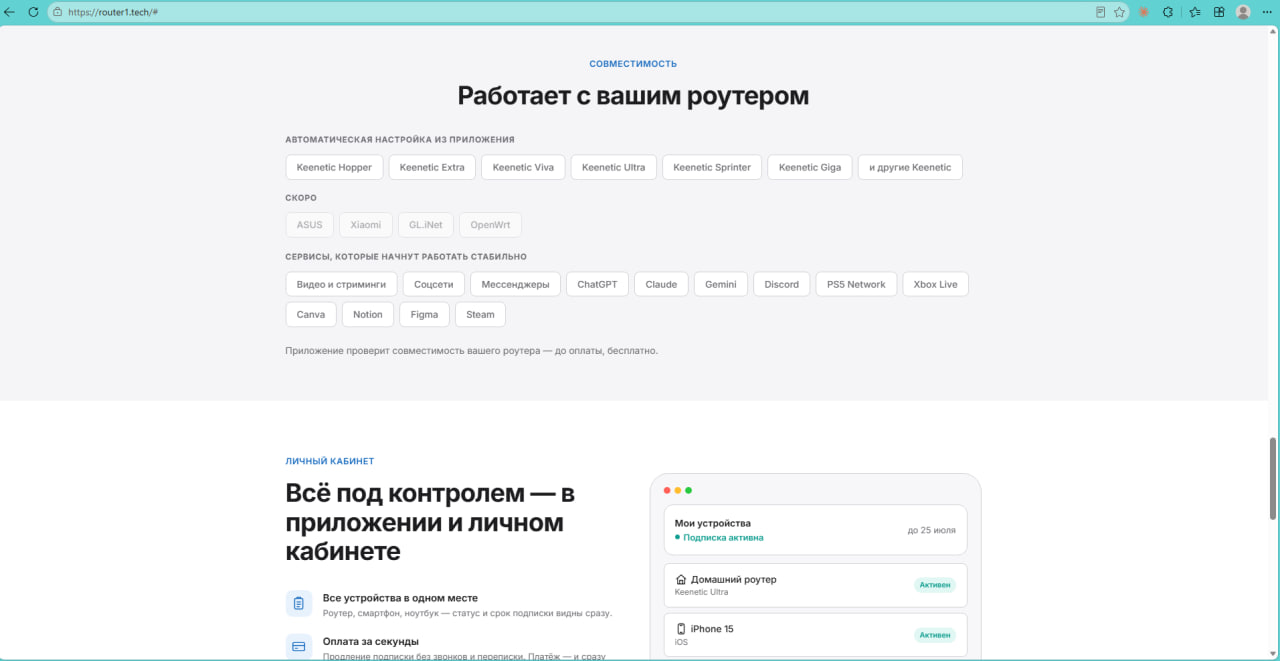This screenshot has height=661, width=1280.
Task: Click the phone icon in the iPhone 15 card
Action: (x=681, y=629)
